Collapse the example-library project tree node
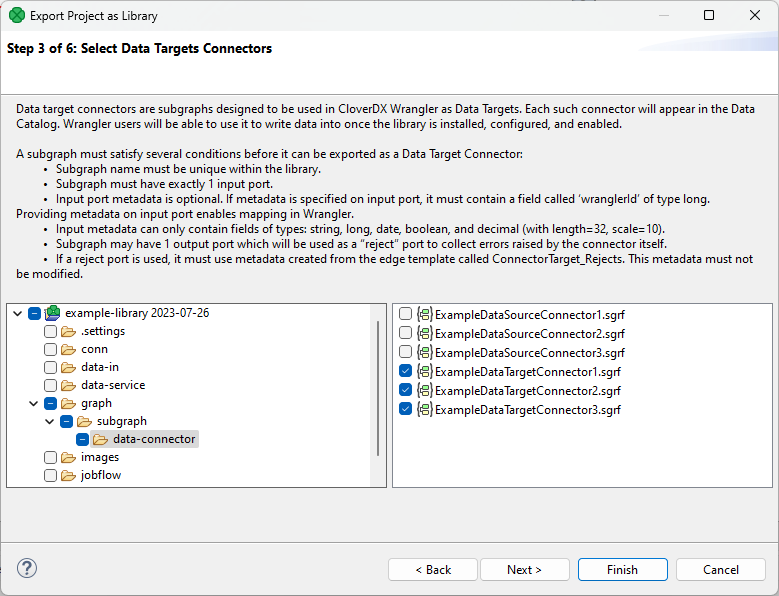The image size is (779, 596). [x=18, y=314]
